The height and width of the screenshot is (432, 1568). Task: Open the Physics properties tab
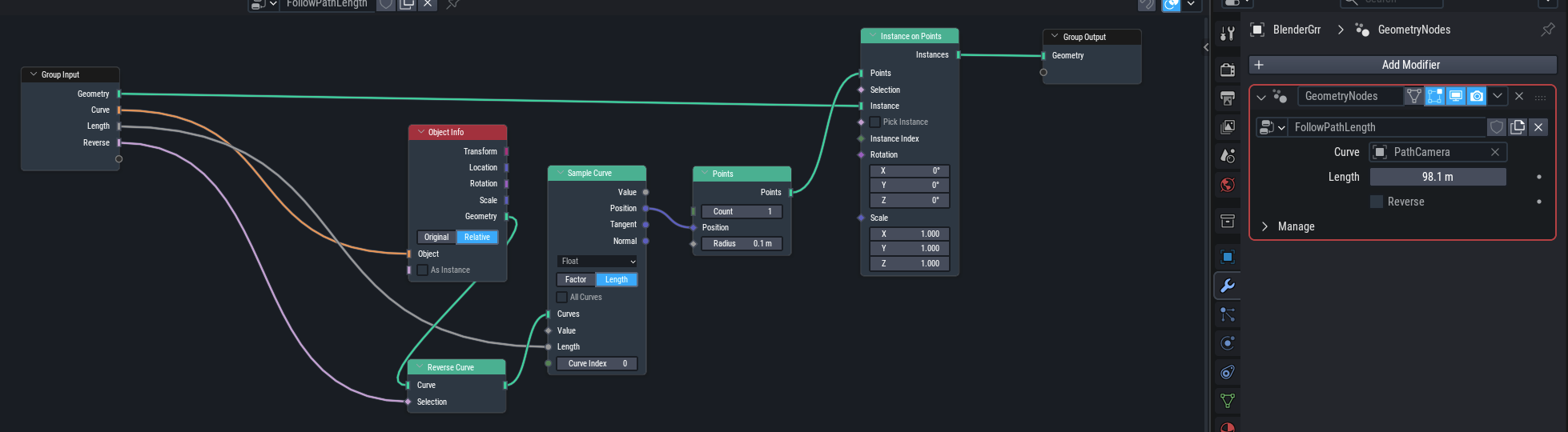click(1227, 343)
